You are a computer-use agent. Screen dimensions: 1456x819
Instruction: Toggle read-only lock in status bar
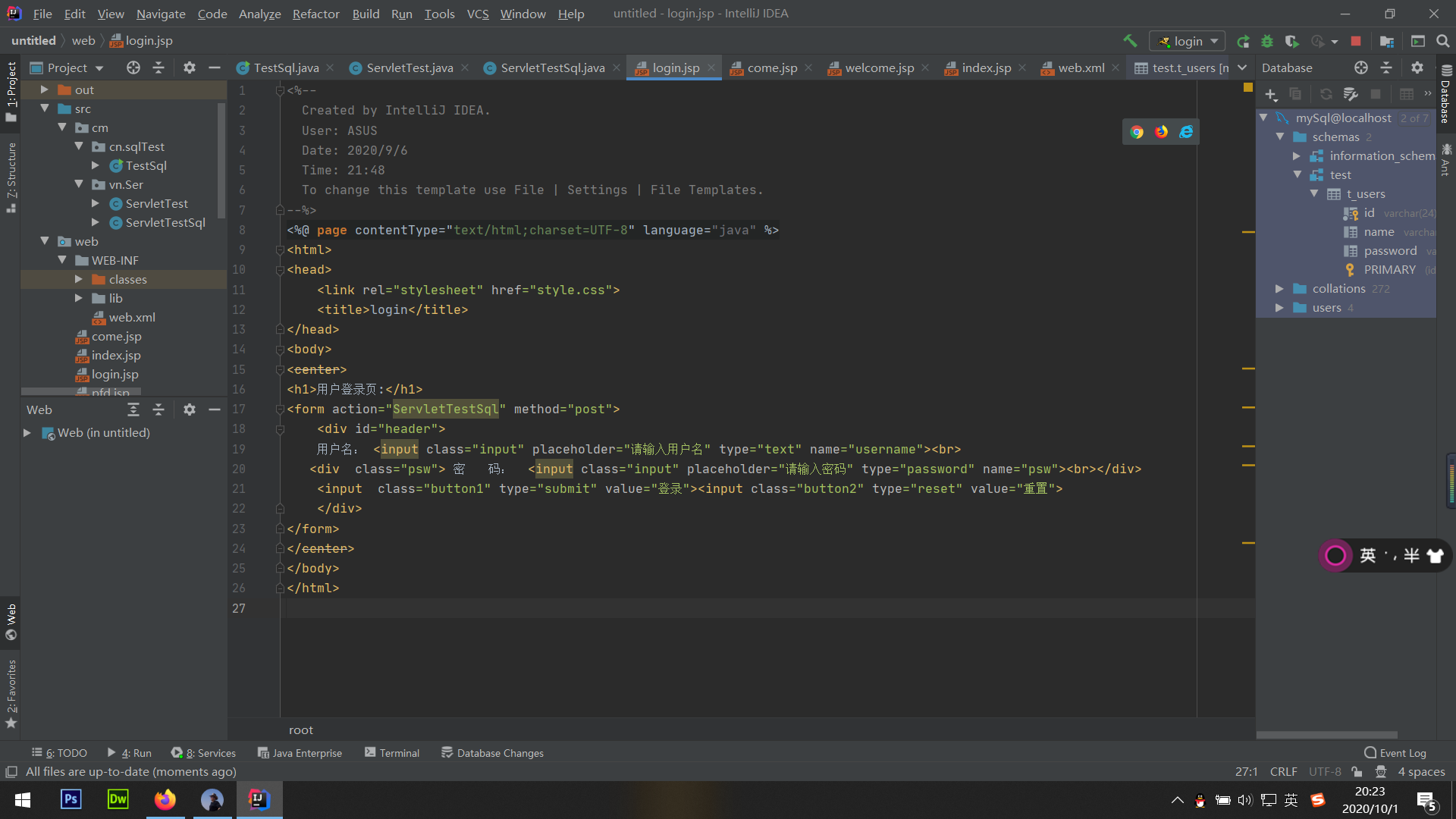pyautogui.click(x=1357, y=772)
